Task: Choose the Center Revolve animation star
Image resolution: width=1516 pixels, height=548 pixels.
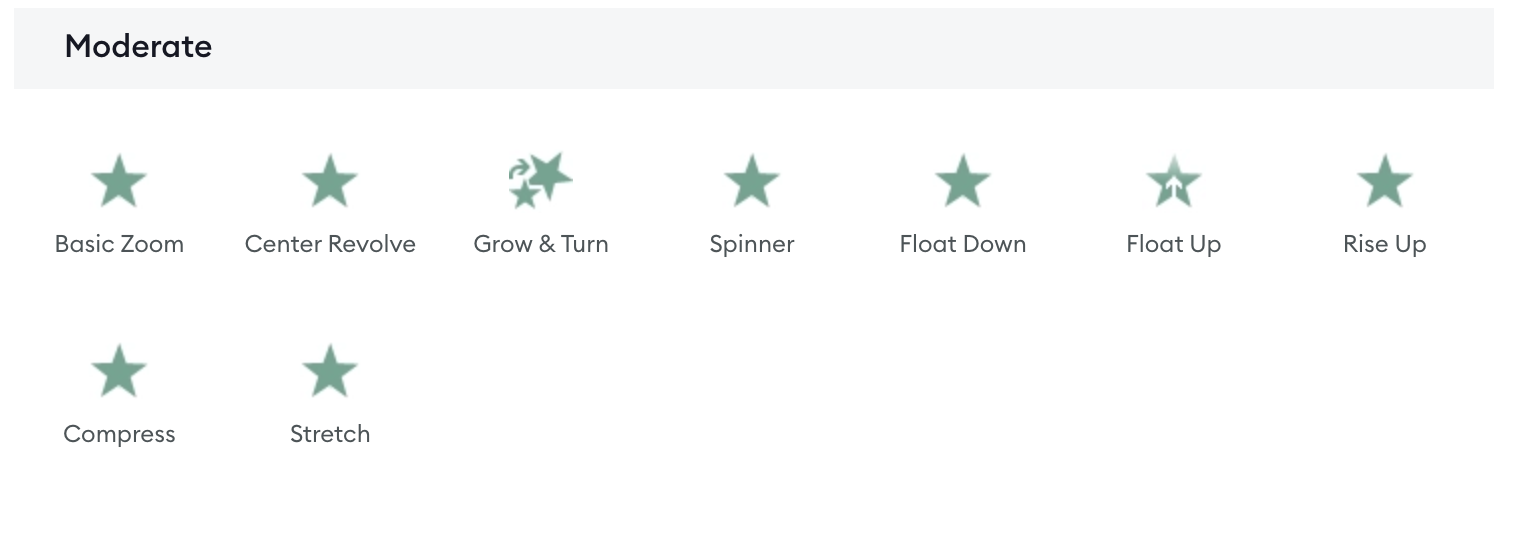Action: 330,181
